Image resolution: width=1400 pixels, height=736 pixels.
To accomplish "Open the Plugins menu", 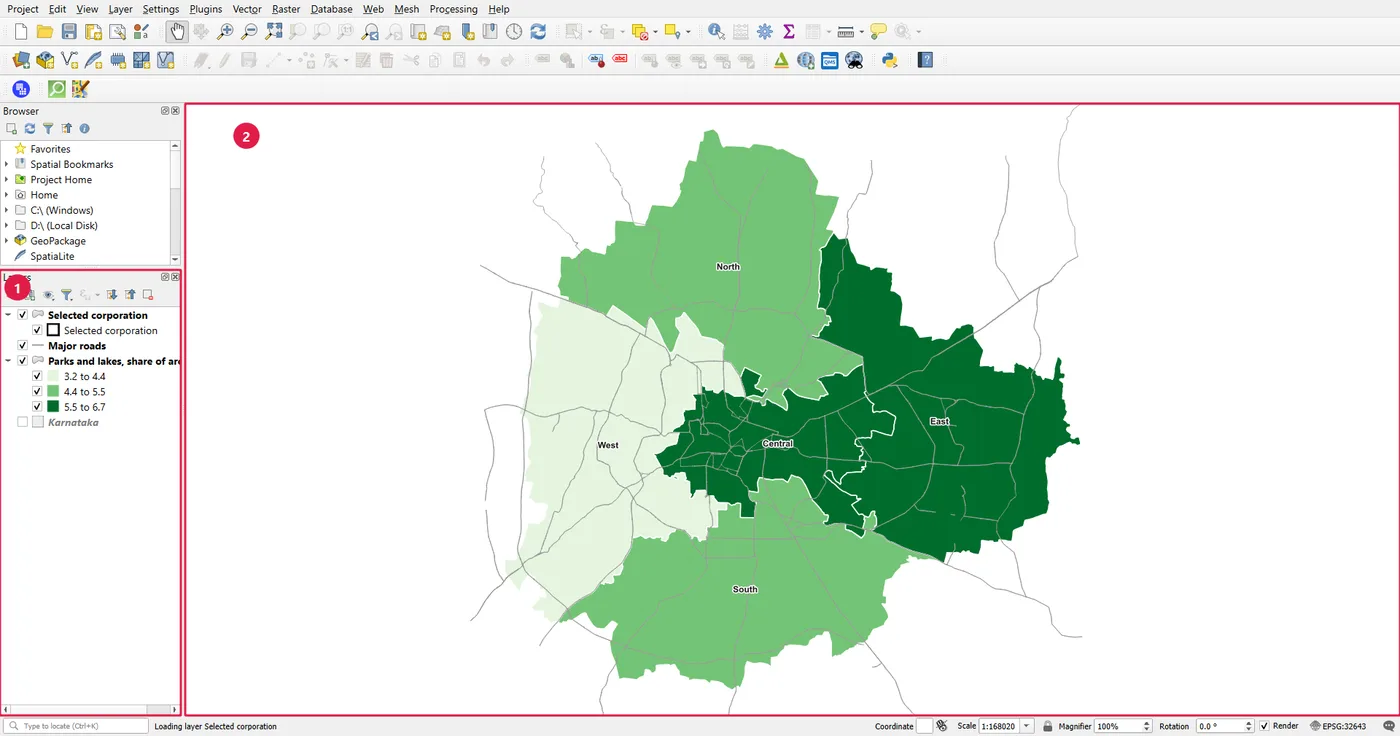I will pyautogui.click(x=206, y=9).
